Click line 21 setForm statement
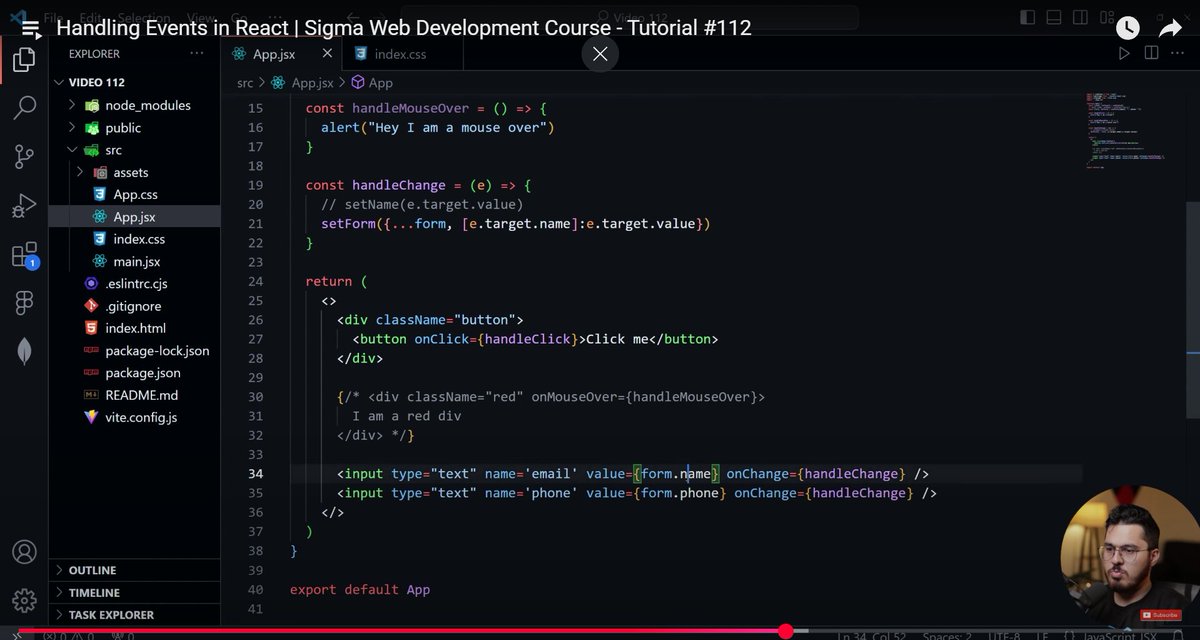This screenshot has width=1200, height=640. (x=515, y=224)
